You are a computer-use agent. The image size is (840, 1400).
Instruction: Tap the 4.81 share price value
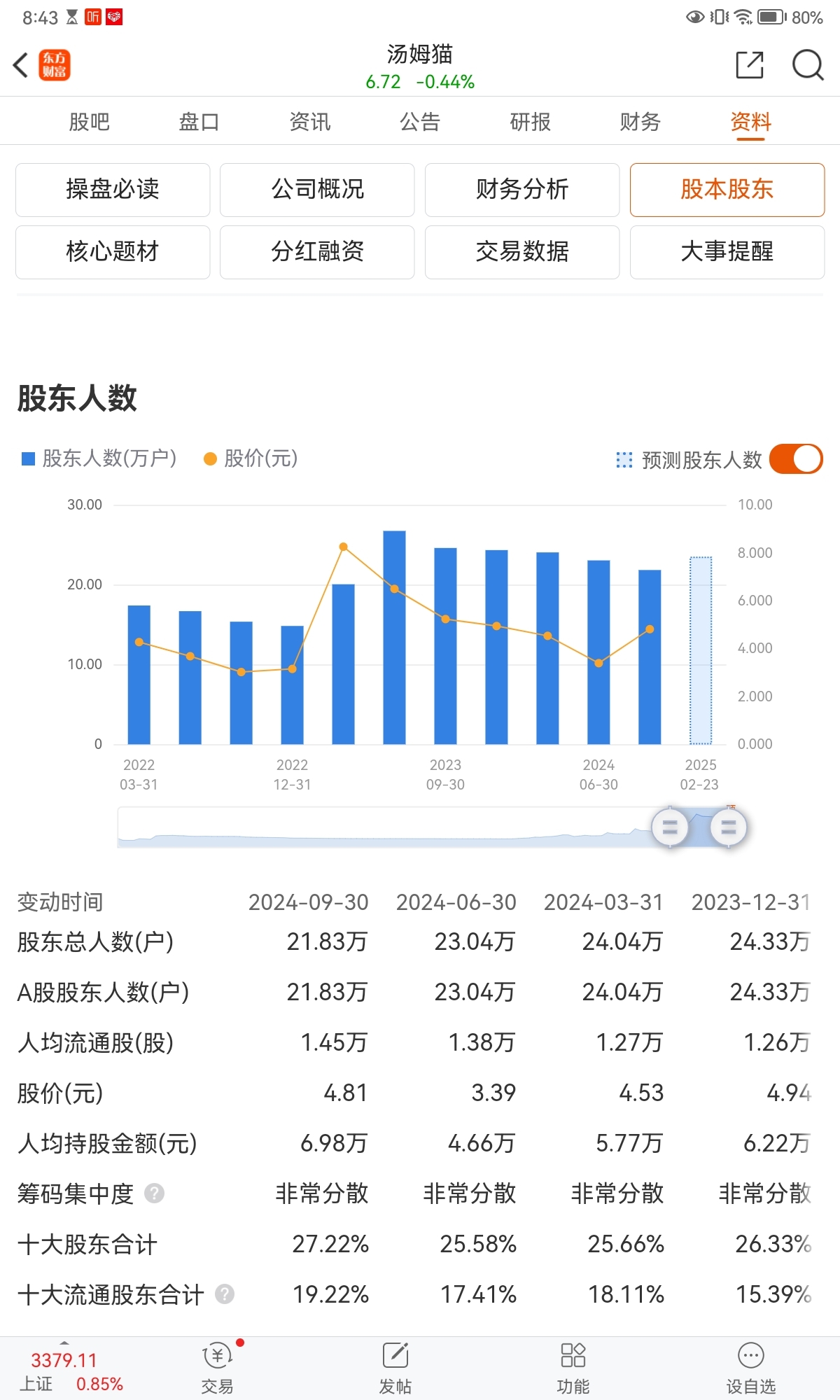click(346, 1093)
